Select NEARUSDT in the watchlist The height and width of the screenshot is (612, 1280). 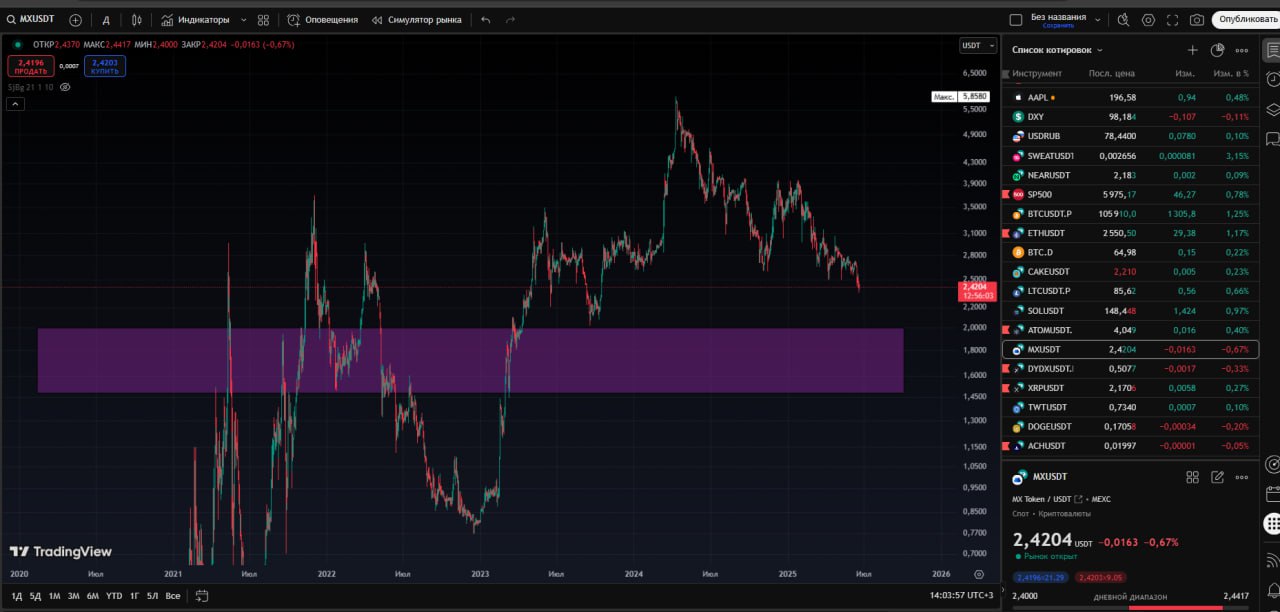(x=1130, y=175)
